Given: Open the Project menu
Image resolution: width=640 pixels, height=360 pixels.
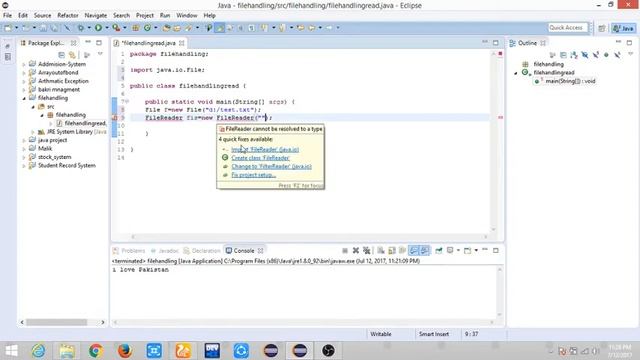Looking at the screenshot, I should [x=145, y=16].
